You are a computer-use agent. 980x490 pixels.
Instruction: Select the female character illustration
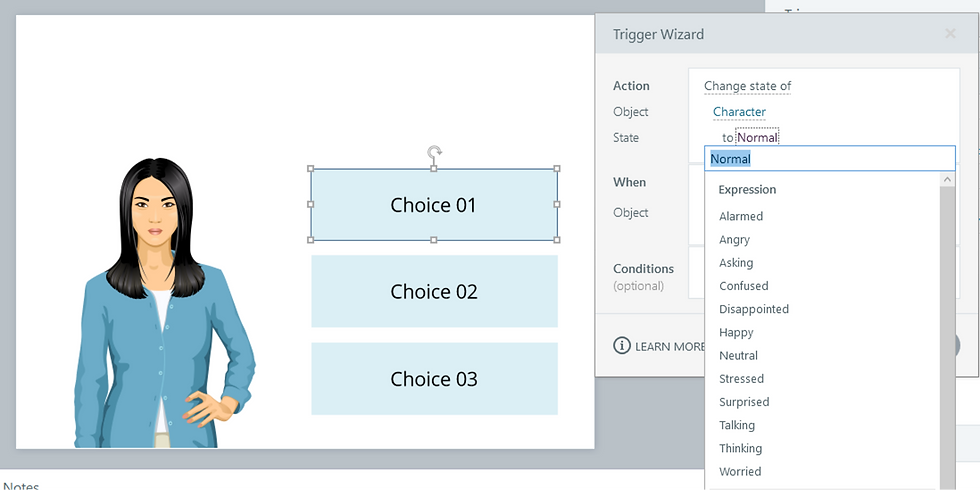coord(158,310)
